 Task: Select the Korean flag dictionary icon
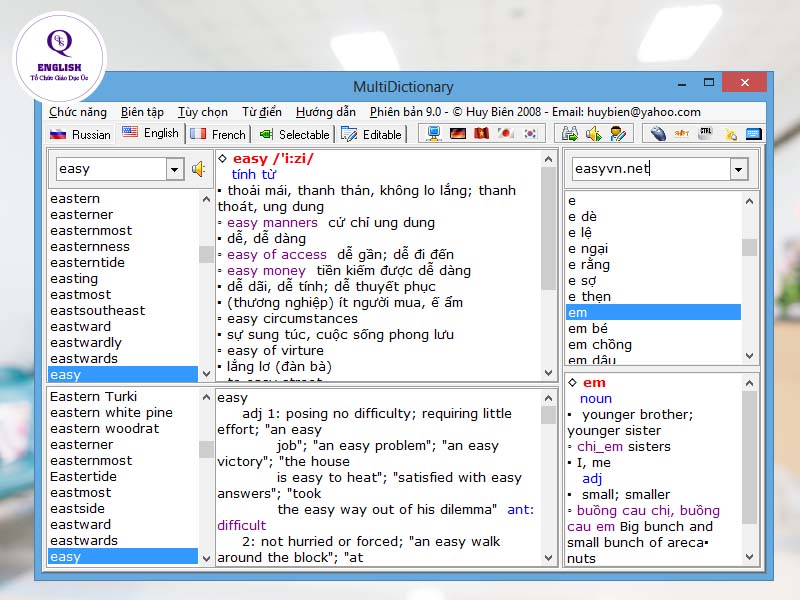click(530, 134)
